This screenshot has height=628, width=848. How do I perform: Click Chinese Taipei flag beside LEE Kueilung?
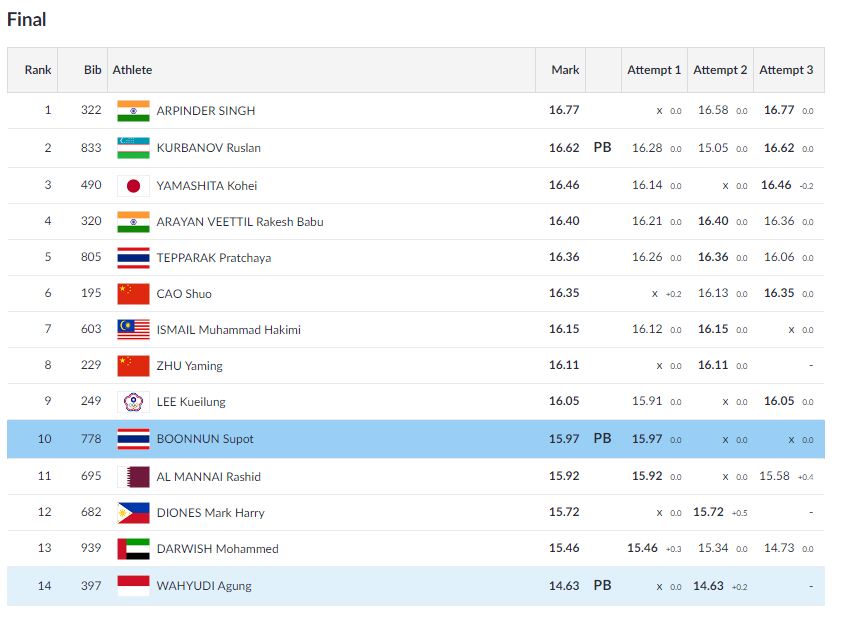coord(133,402)
